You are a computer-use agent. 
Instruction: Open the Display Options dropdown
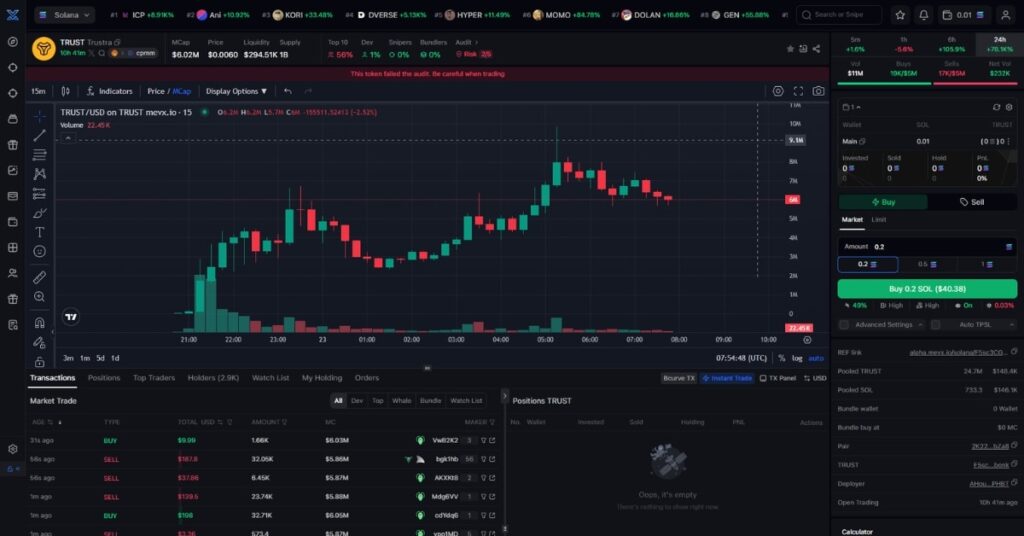[236, 91]
